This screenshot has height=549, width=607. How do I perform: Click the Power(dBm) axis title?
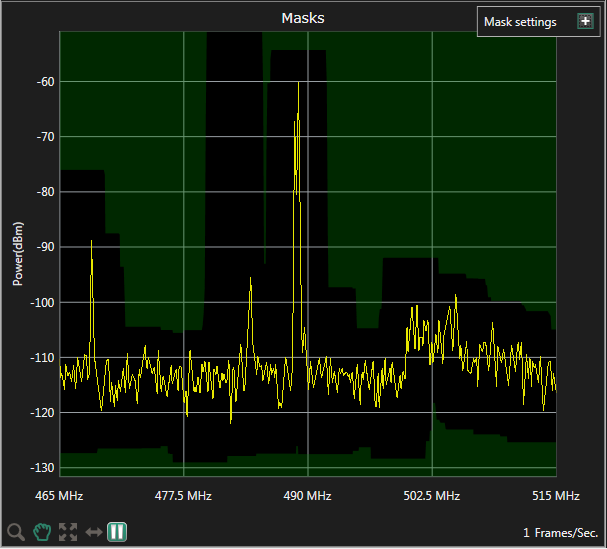(x=18, y=253)
